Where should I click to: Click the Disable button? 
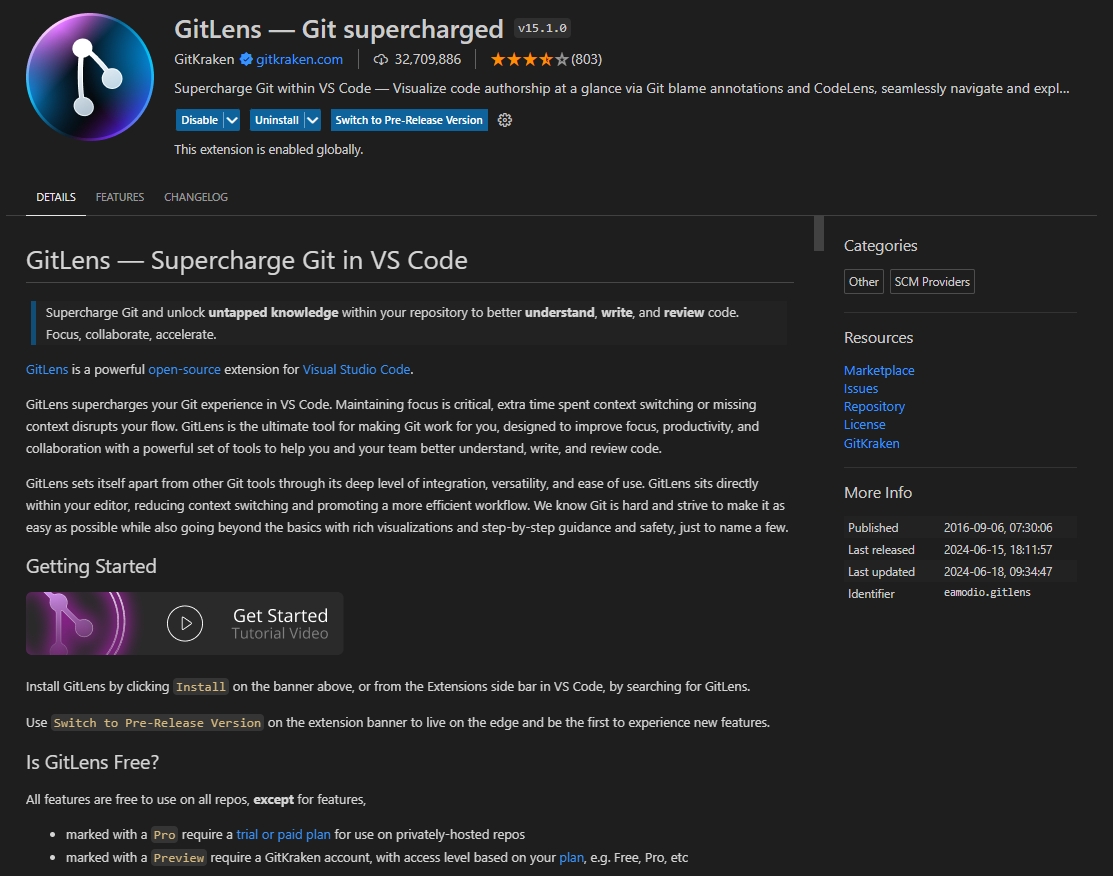point(199,120)
